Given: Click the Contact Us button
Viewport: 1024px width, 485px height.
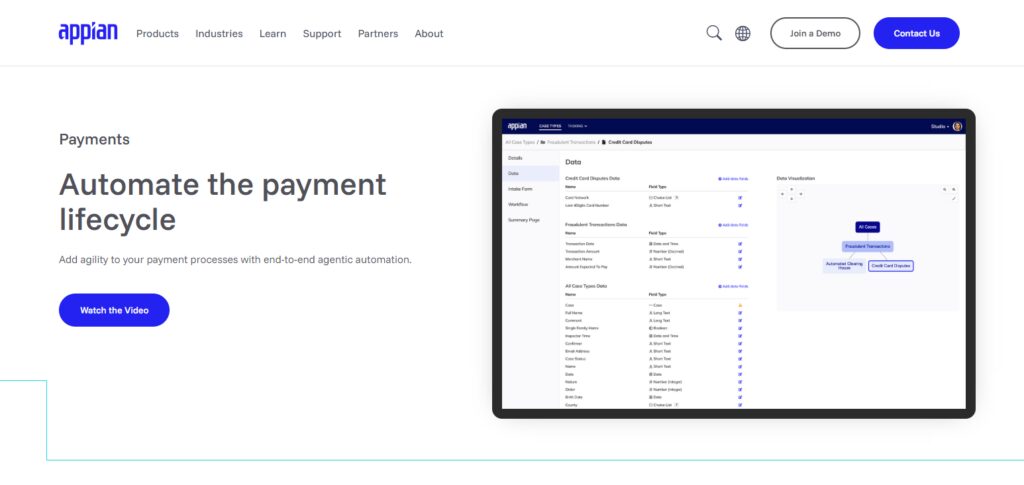Looking at the screenshot, I should [x=916, y=33].
